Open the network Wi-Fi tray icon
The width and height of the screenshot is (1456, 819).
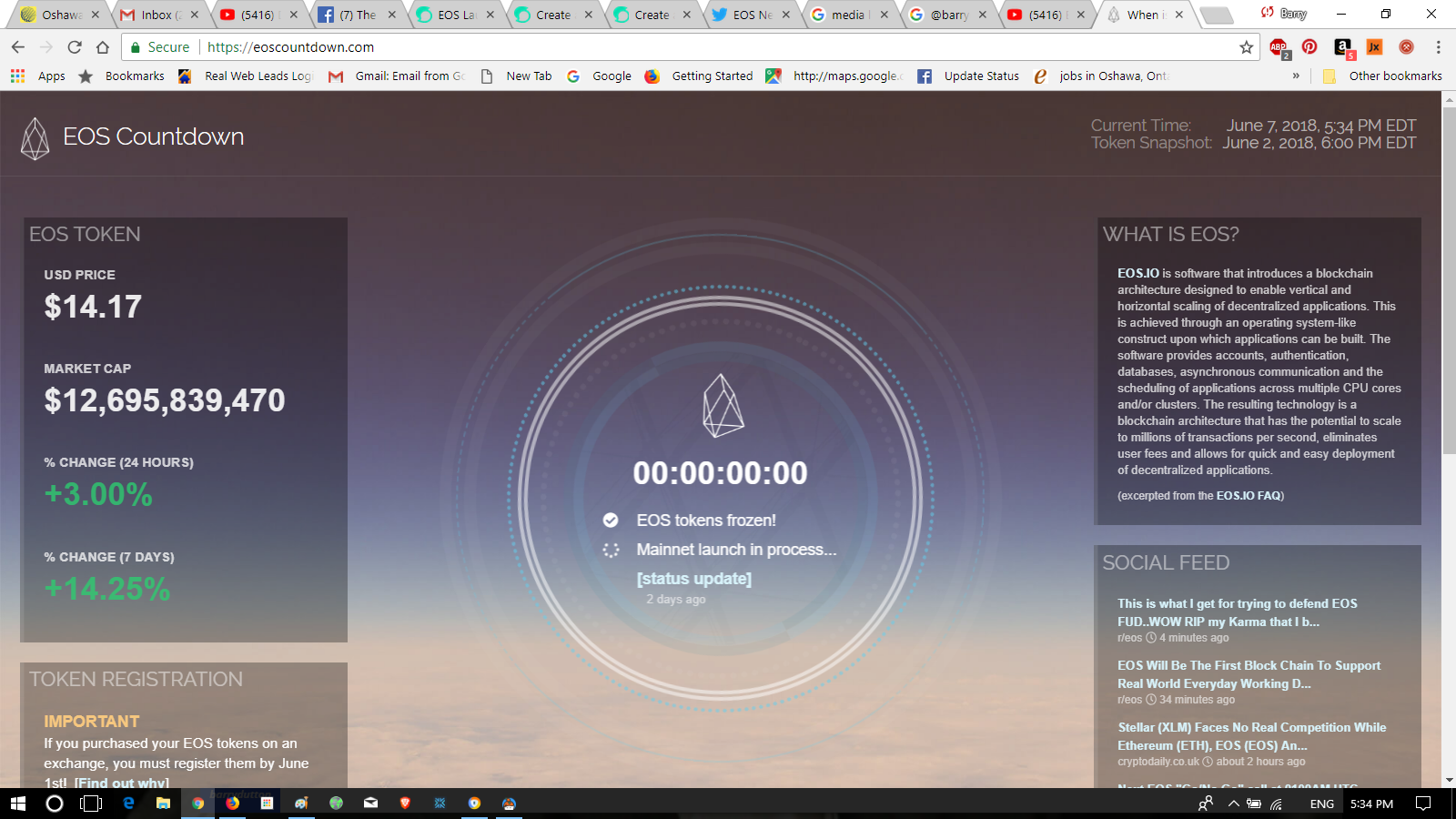pyautogui.click(x=1277, y=804)
